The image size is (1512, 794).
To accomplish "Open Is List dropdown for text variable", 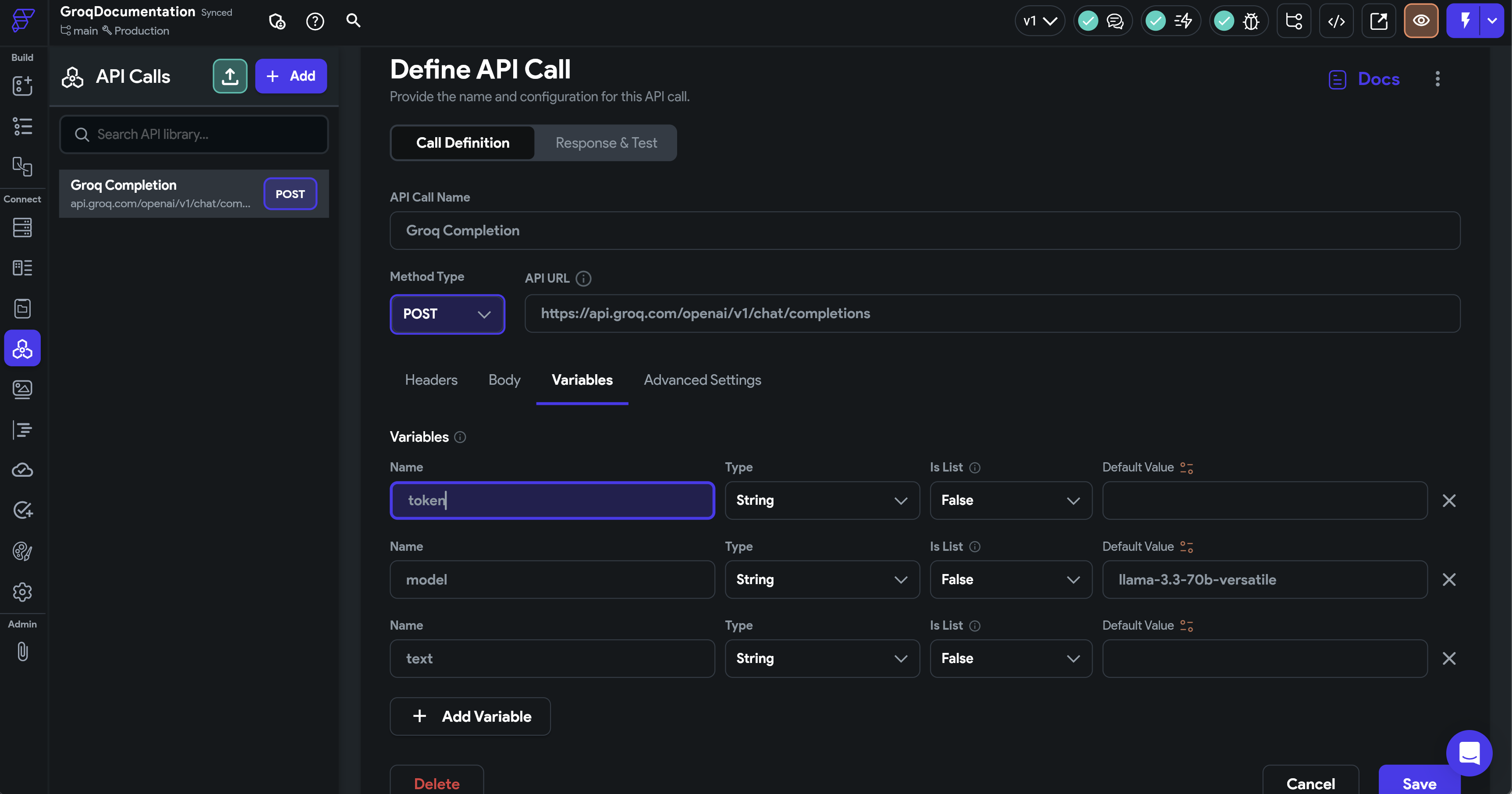I will pos(1011,659).
